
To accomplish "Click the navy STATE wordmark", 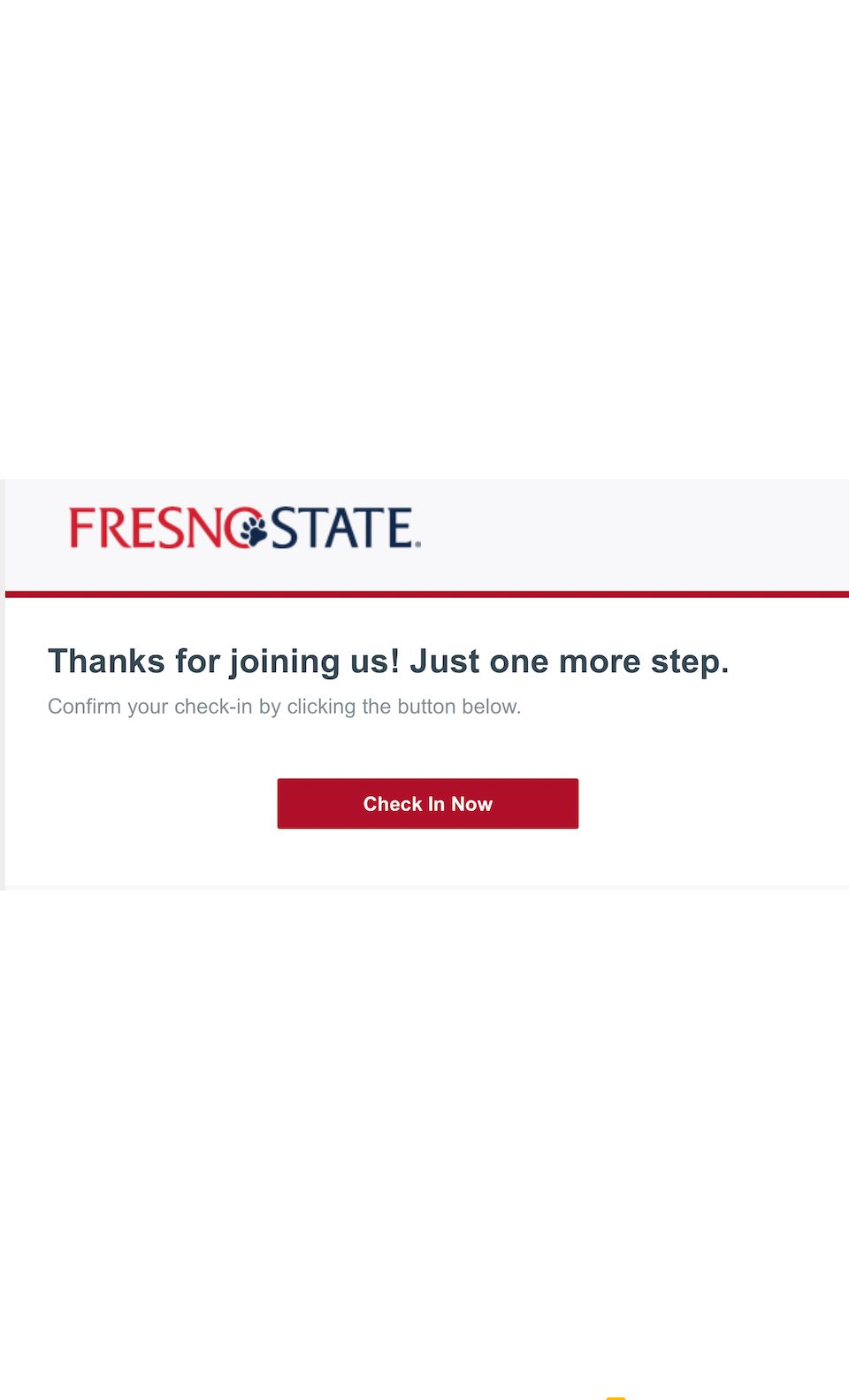I will coord(340,528).
